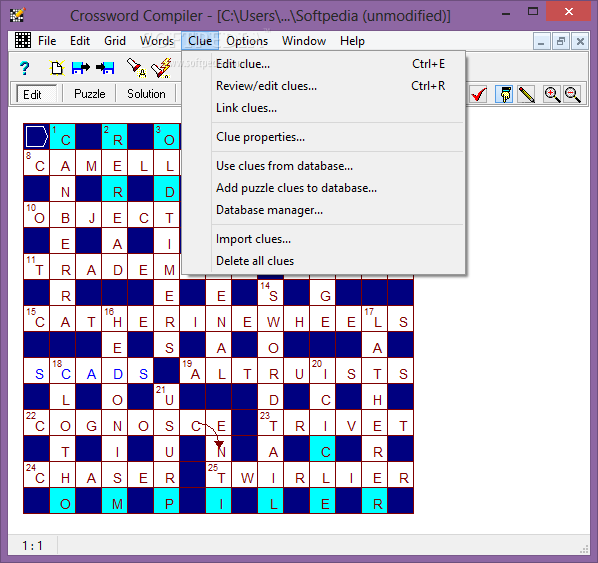This screenshot has width=598, height=563.
Task: Select the pointing hand tool icon
Action: tap(505, 94)
